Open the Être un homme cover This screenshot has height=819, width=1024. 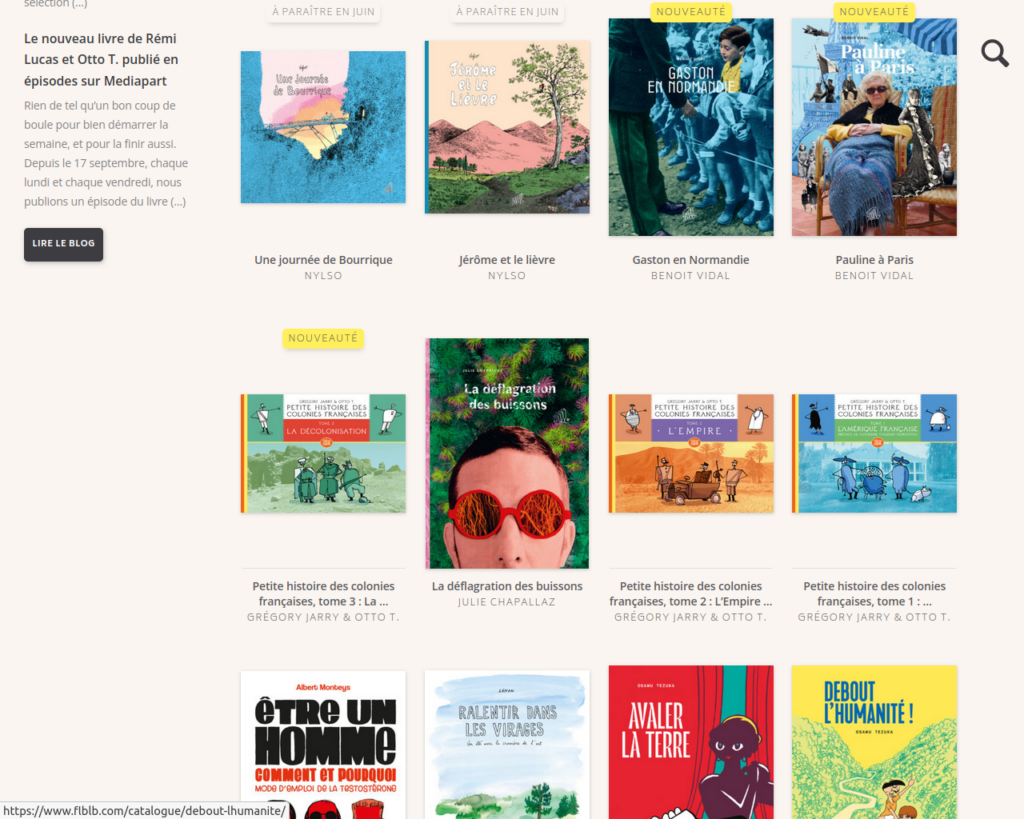[x=323, y=745]
